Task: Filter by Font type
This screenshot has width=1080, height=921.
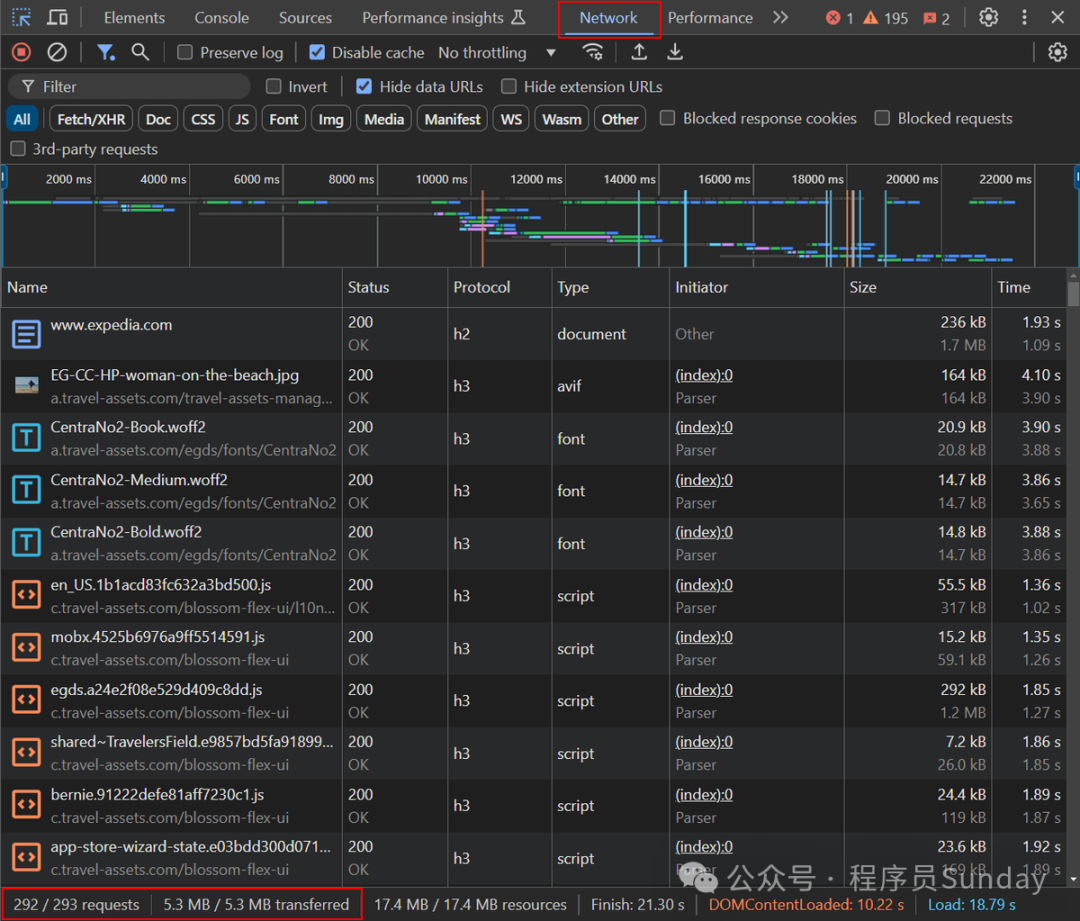Action: coord(284,119)
